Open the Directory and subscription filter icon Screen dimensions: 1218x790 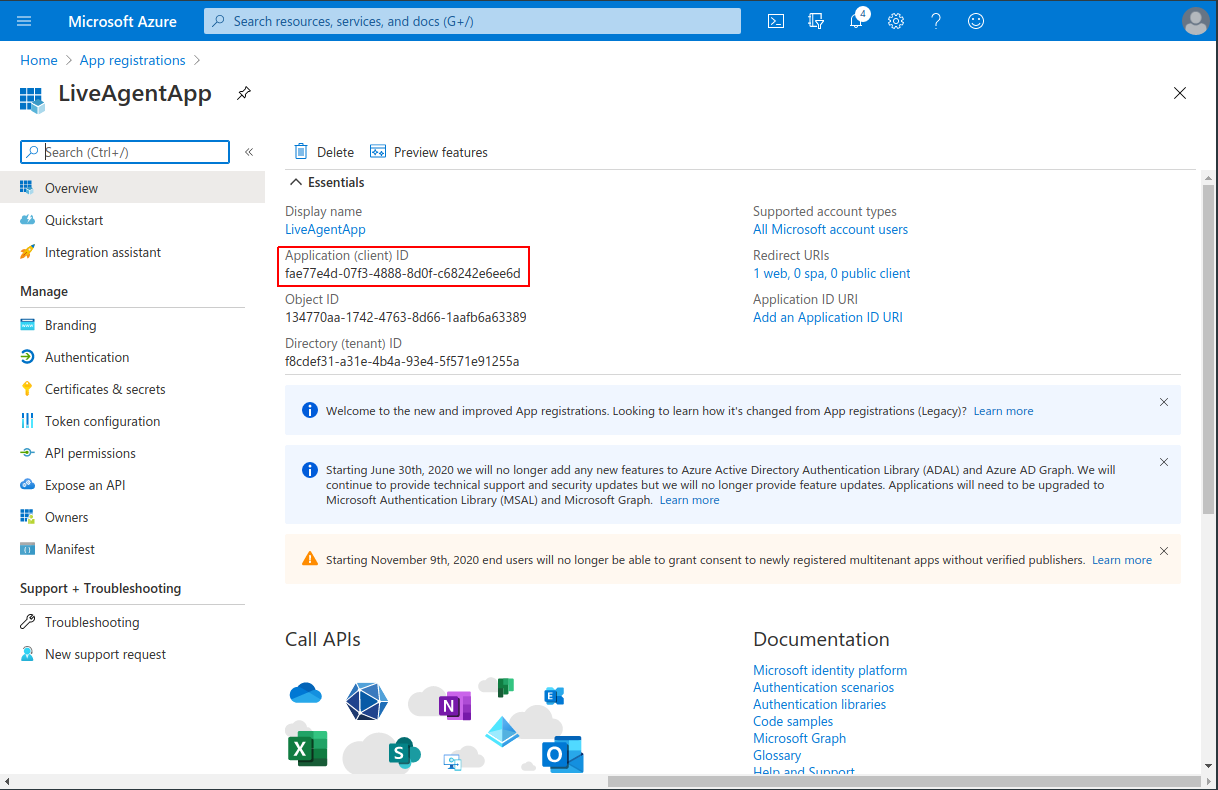pyautogui.click(x=816, y=21)
